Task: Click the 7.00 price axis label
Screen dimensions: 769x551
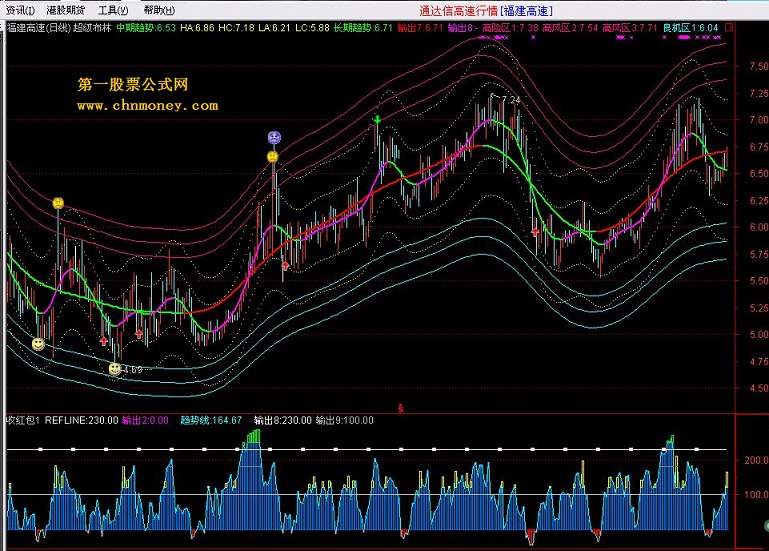Action: 758,119
